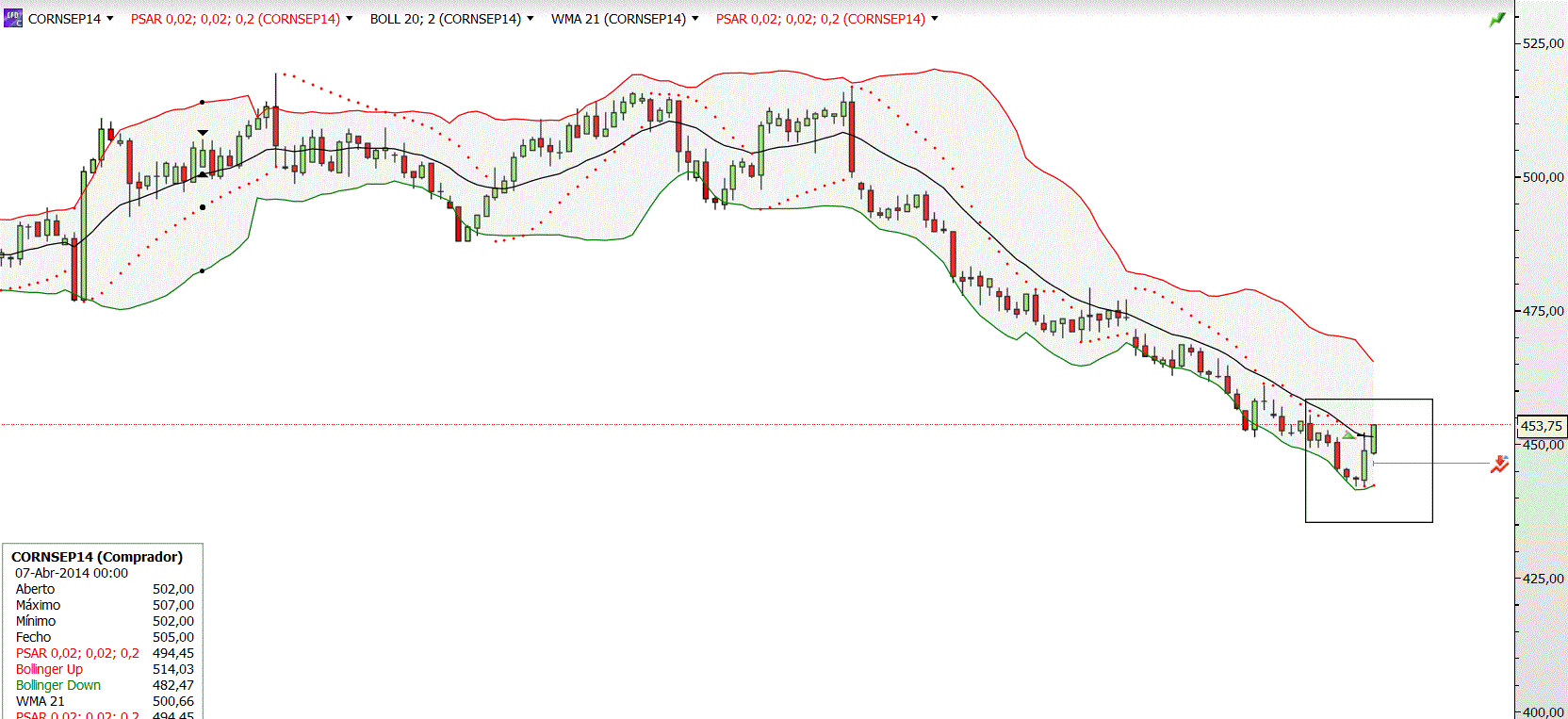This screenshot has width=1568, height=719.
Task: Select the Máximo value 507,00
Action: tap(173, 605)
